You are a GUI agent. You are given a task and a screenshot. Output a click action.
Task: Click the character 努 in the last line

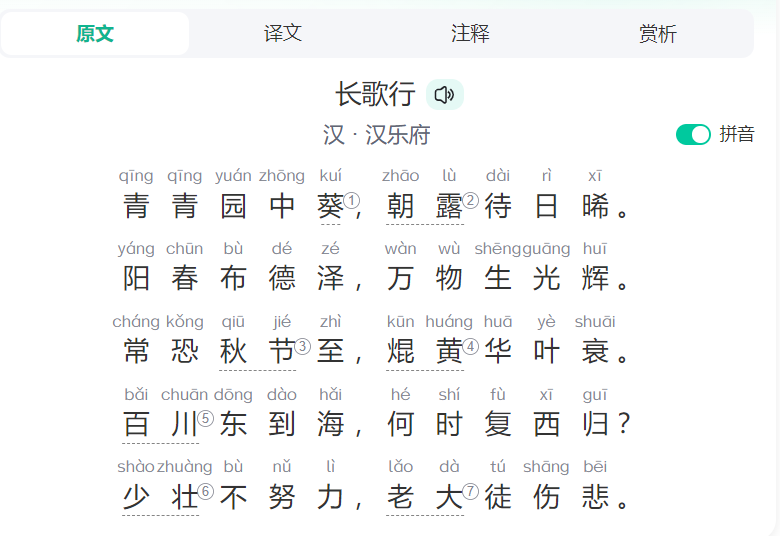282,497
